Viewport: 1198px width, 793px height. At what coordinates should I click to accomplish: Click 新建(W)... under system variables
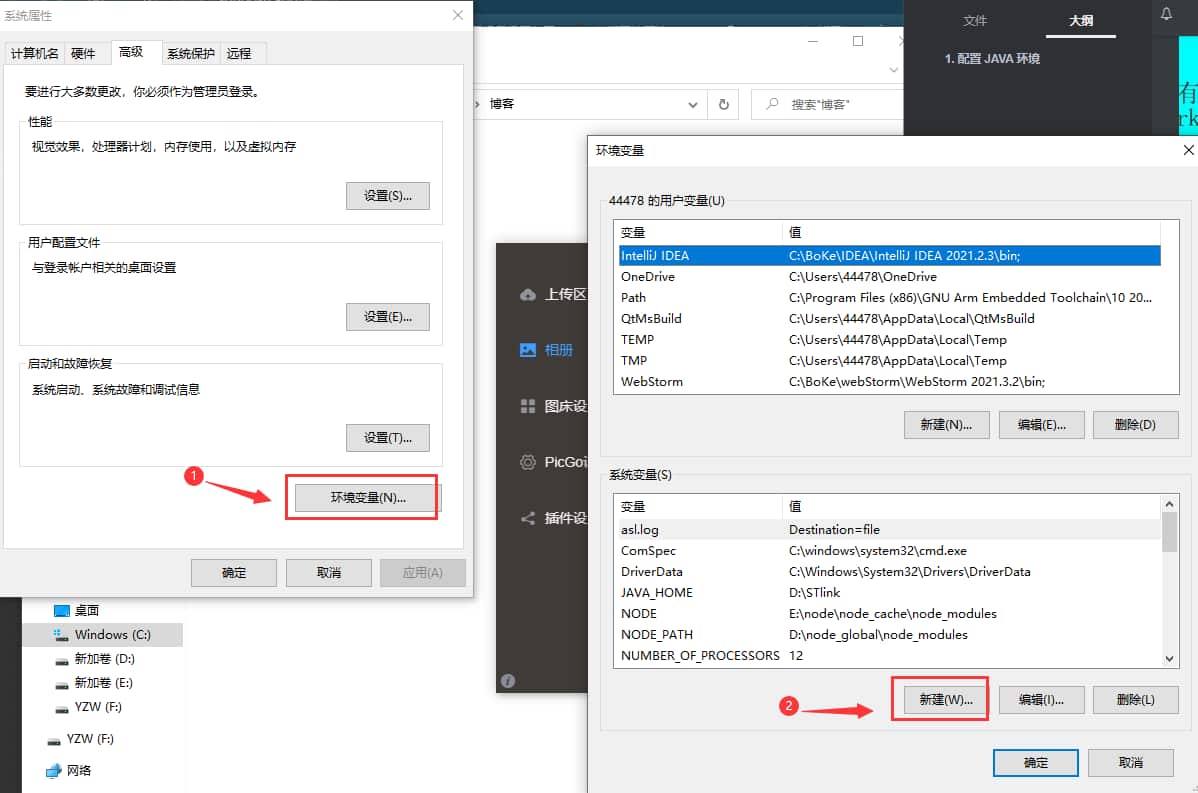point(945,700)
